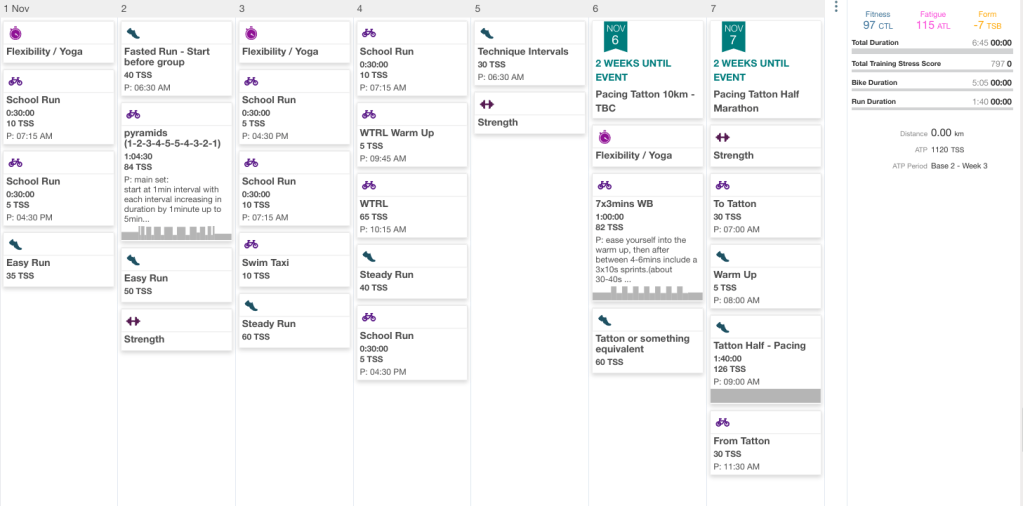Screen dimensions: 1023x506
Task: Click the bike icon on pyramids workout
Action: pyautogui.click(x=133, y=115)
